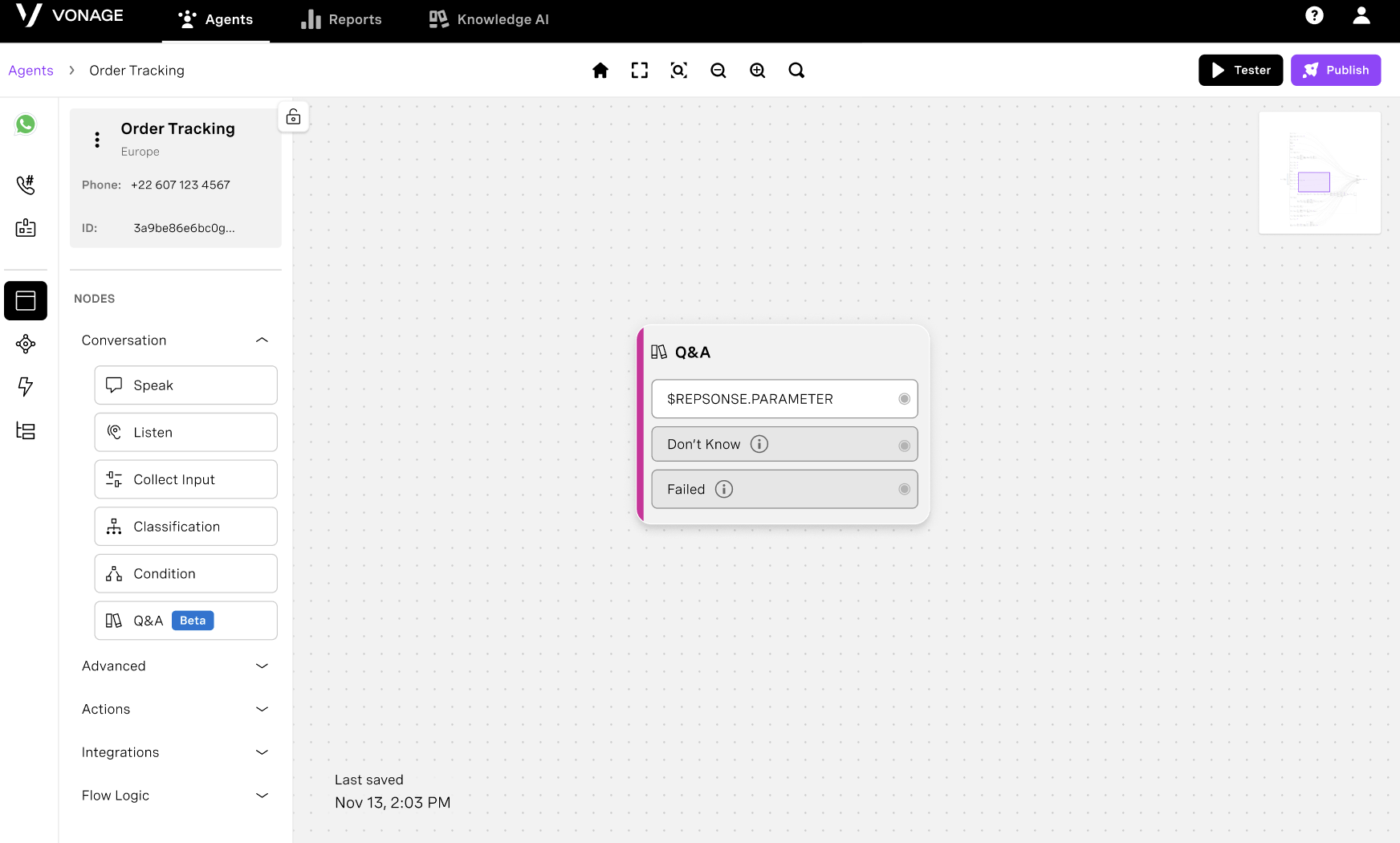Click the fit-to-screen brackets icon

coord(639,71)
